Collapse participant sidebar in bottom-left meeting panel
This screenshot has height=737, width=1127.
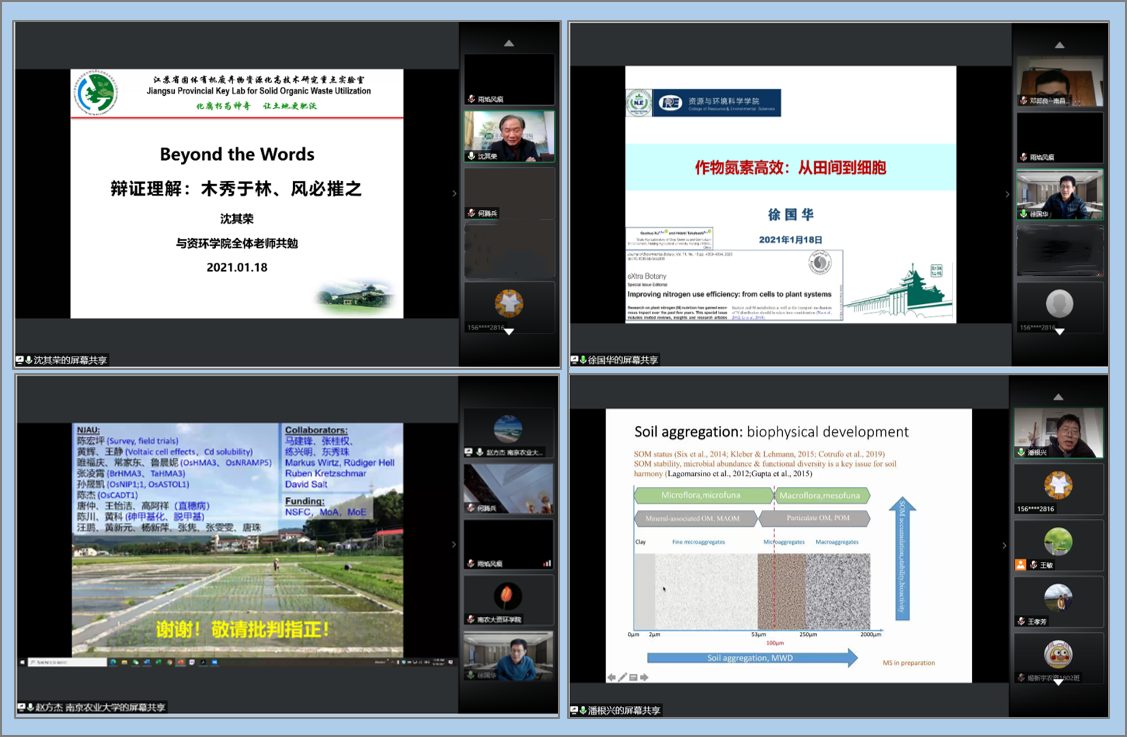454,545
